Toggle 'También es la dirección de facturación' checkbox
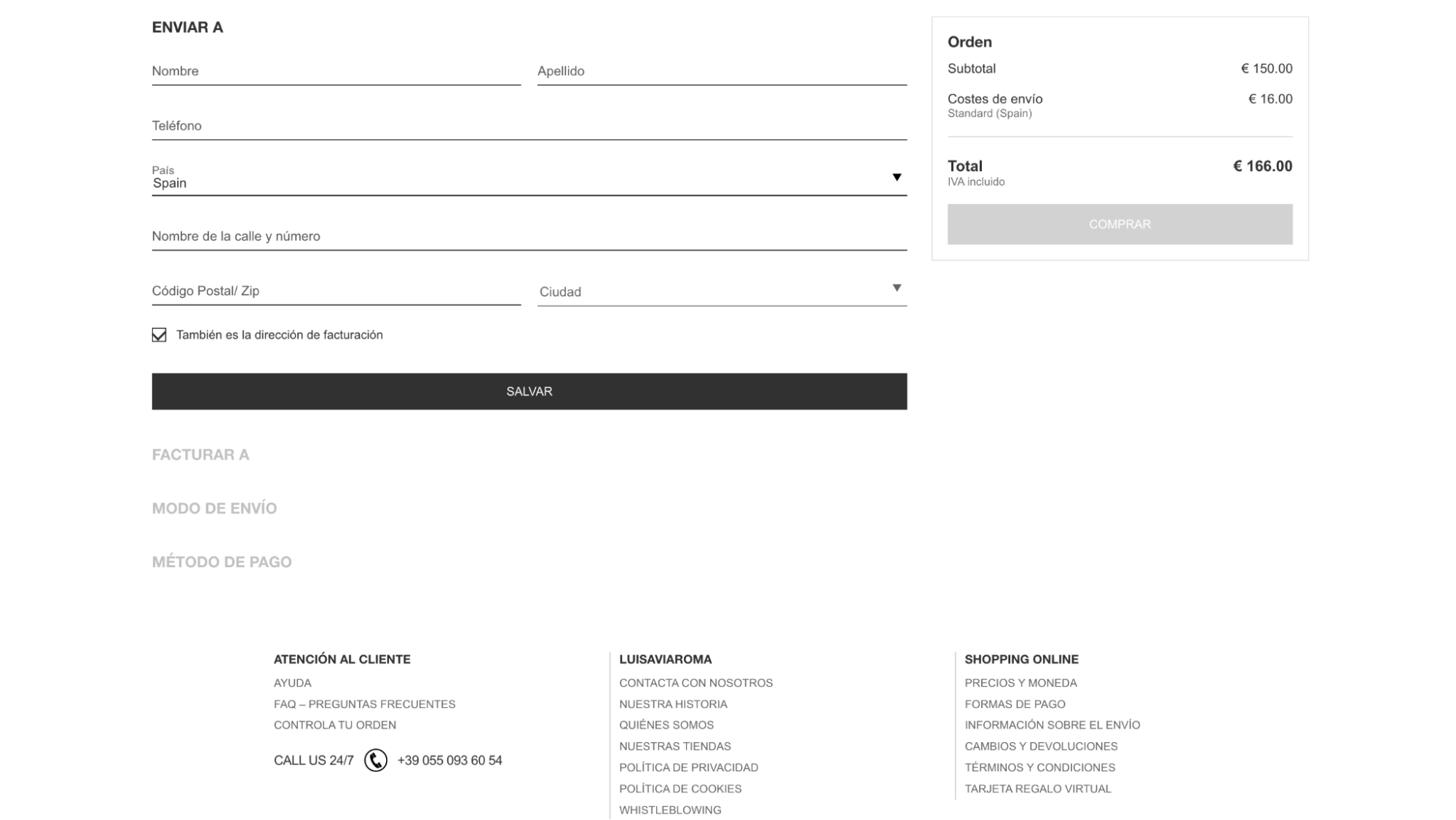1456x820 pixels. pyautogui.click(x=159, y=335)
